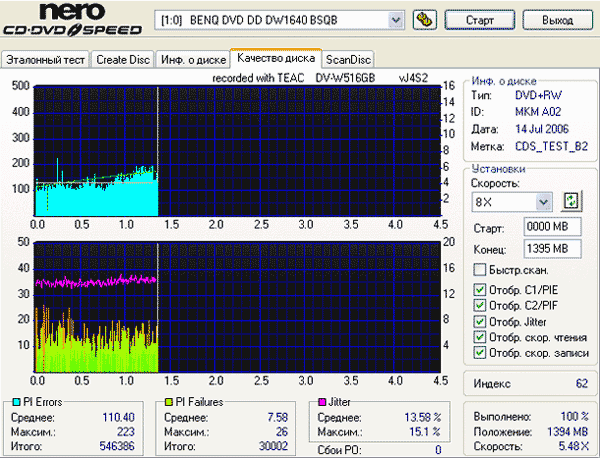The width and height of the screenshot is (600, 458).
Task: Toggle the Отобр. C1/PIE checkbox
Action: tap(480, 291)
